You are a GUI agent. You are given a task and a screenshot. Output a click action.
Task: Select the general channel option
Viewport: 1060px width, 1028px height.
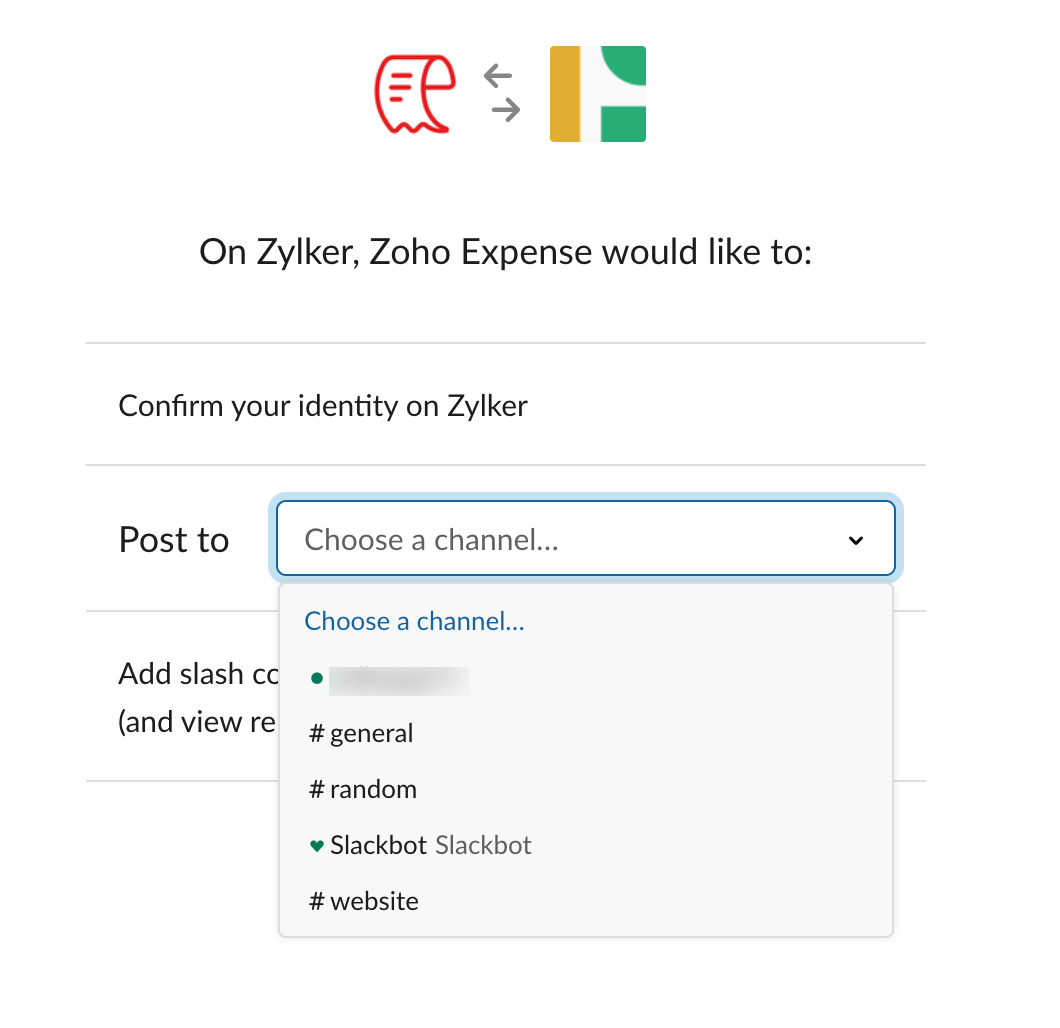pyautogui.click(x=586, y=733)
